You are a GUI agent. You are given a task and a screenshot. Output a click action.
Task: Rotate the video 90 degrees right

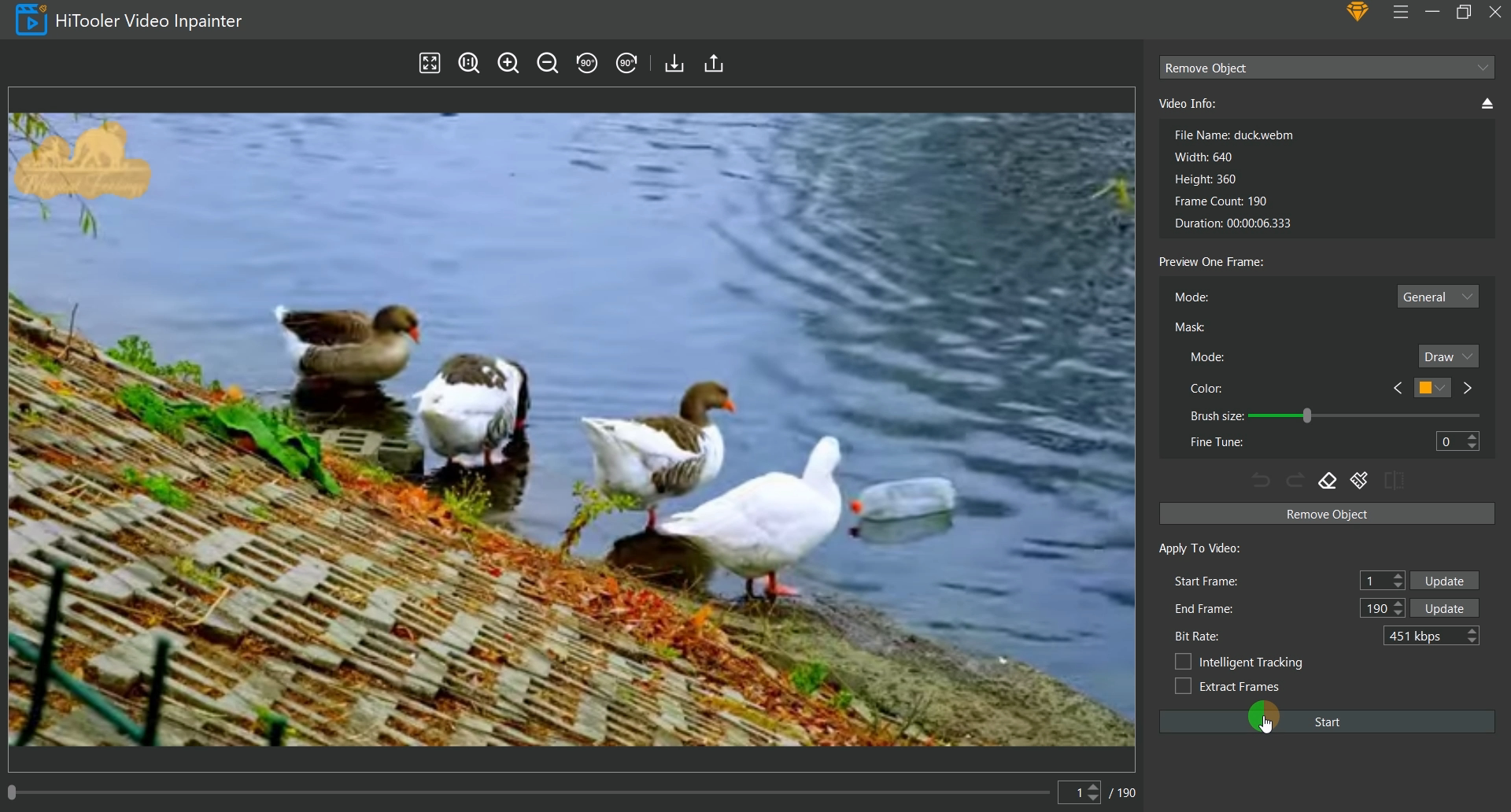[x=626, y=63]
